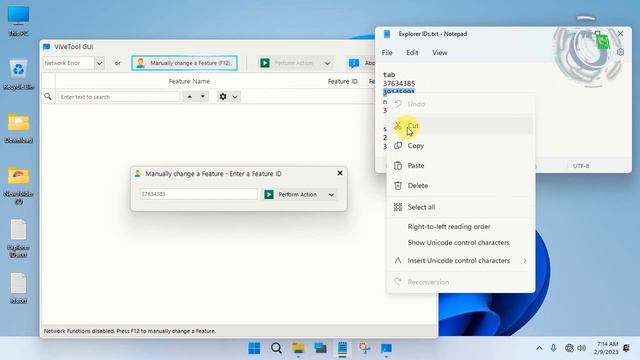Expand Insert Unicode control characters submenu

[x=460, y=260]
